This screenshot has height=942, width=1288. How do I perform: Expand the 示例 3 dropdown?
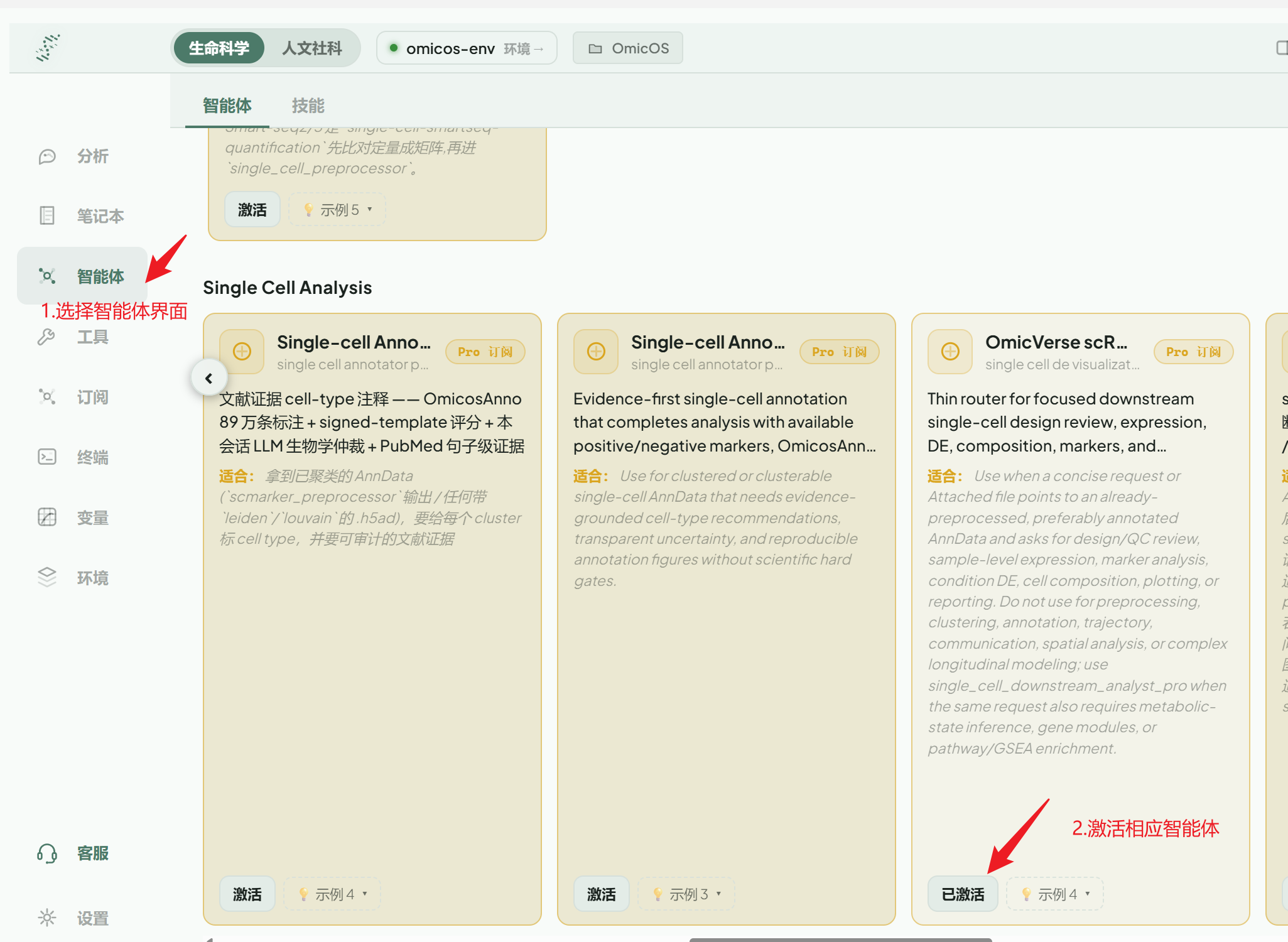686,894
